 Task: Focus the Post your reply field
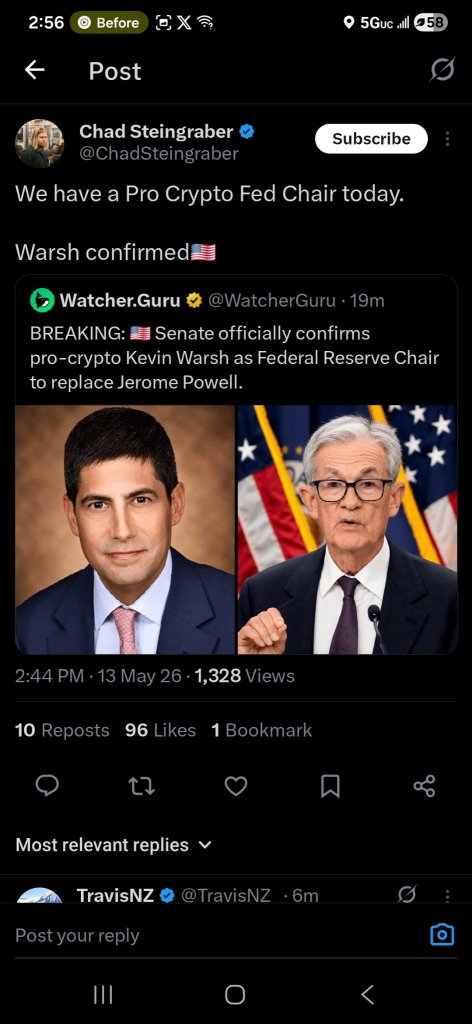[215, 935]
